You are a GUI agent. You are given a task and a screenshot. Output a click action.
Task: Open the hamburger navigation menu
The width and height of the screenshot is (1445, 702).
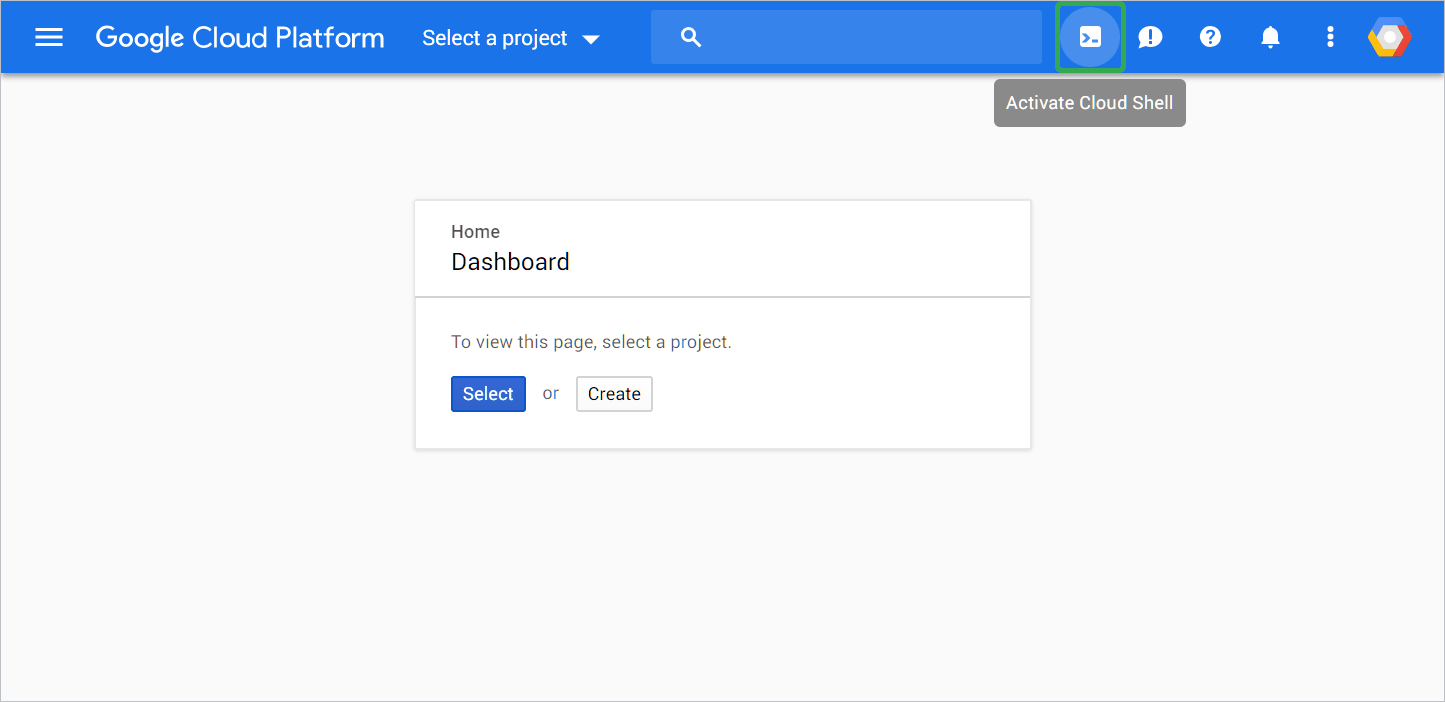(49, 38)
